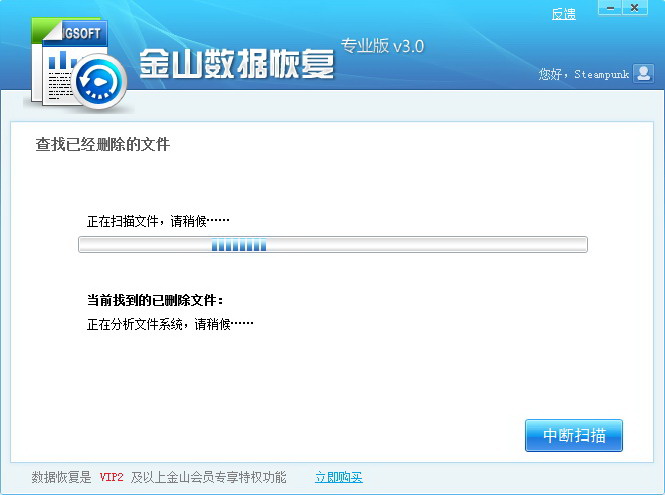Viewport: 665px width, 495px height.
Task: Minimize the data recovery window
Action: pyautogui.click(x=610, y=8)
